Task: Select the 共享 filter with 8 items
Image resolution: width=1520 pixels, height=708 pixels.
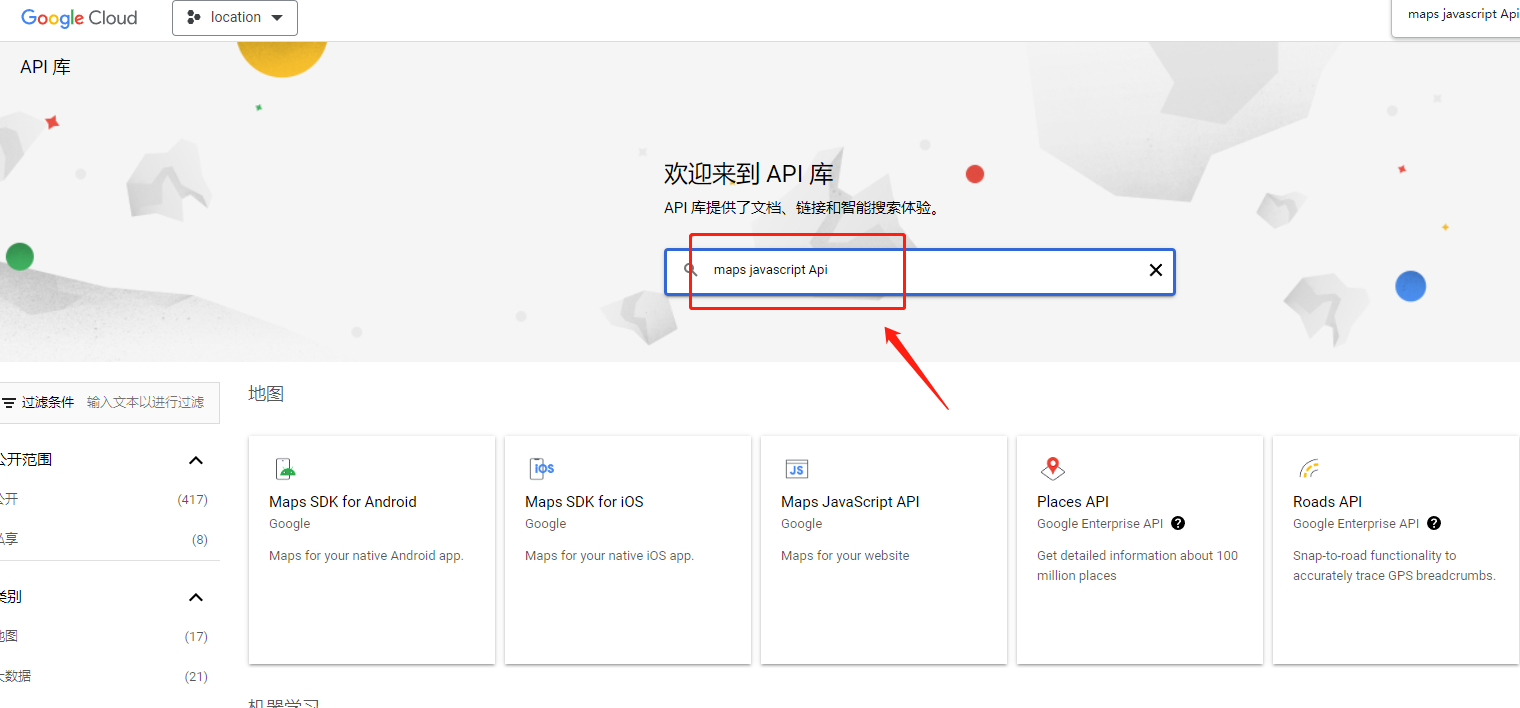Action: click(104, 539)
